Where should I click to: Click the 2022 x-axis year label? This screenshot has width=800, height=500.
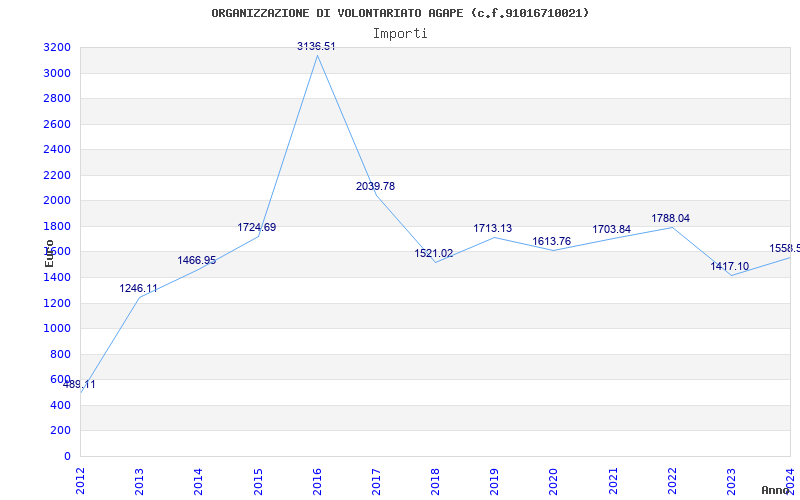point(672,482)
